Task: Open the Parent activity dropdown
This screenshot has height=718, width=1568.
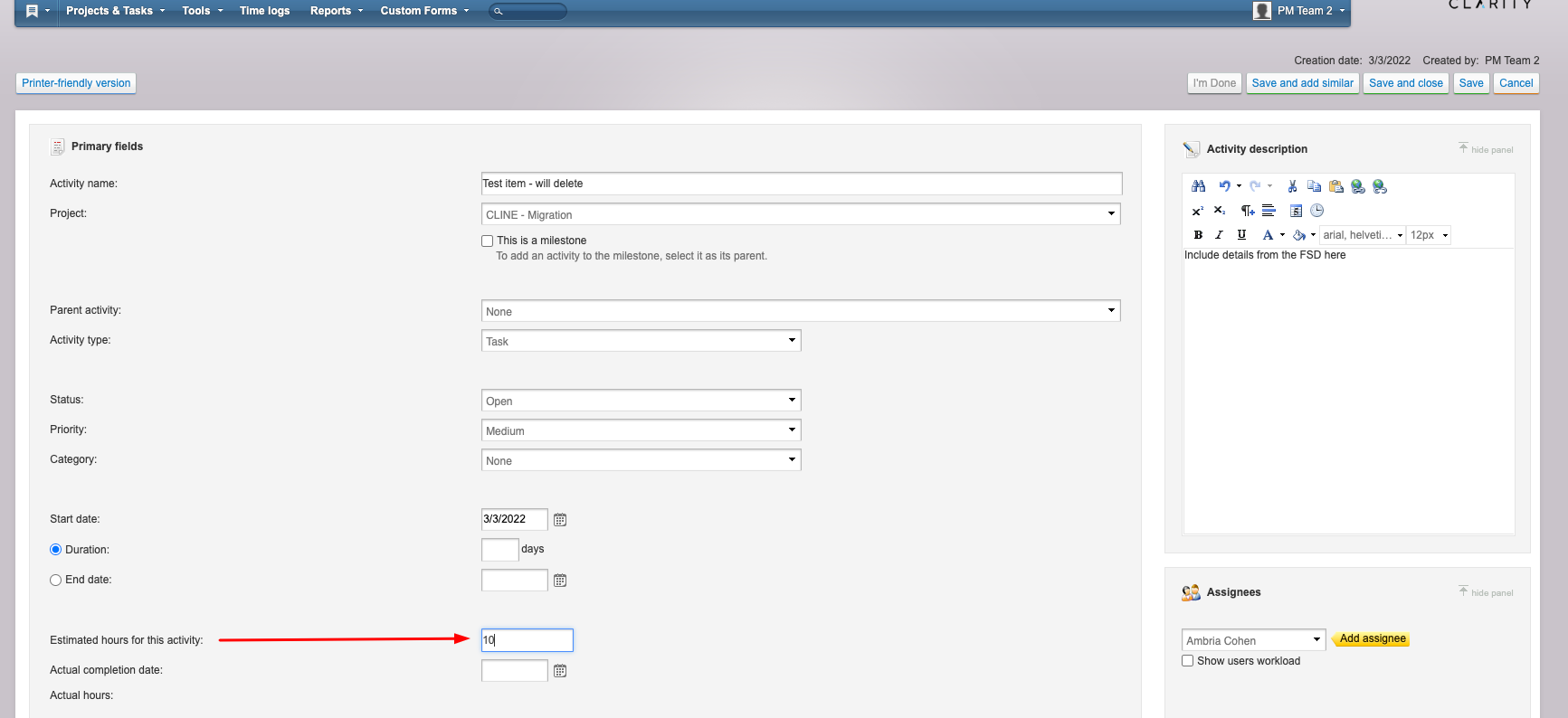Action: coord(801,311)
